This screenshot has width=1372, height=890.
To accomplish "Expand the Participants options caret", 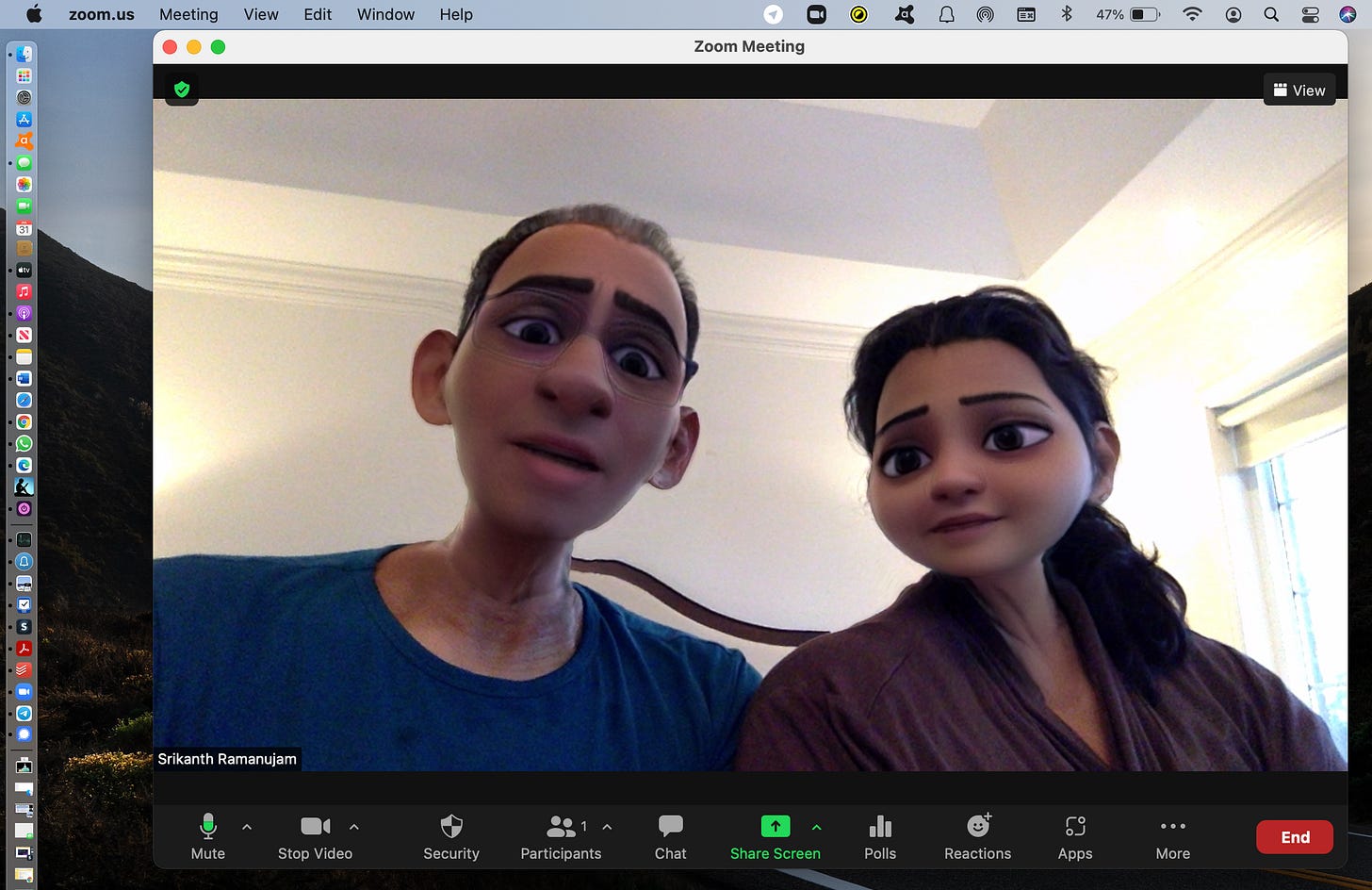I will pos(607,827).
